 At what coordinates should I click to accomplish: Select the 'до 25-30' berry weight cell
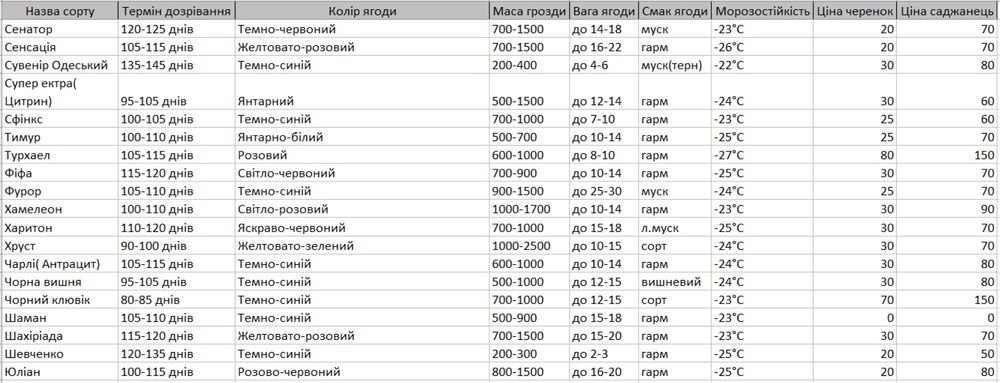(604, 191)
